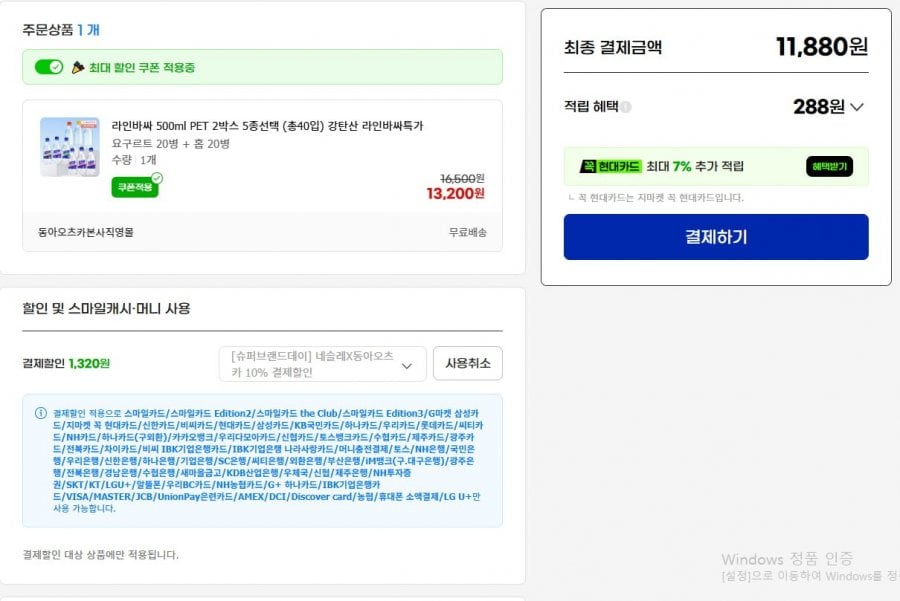The image size is (900, 601).
Task: Click the 사용취소 button
Action: tap(468, 363)
